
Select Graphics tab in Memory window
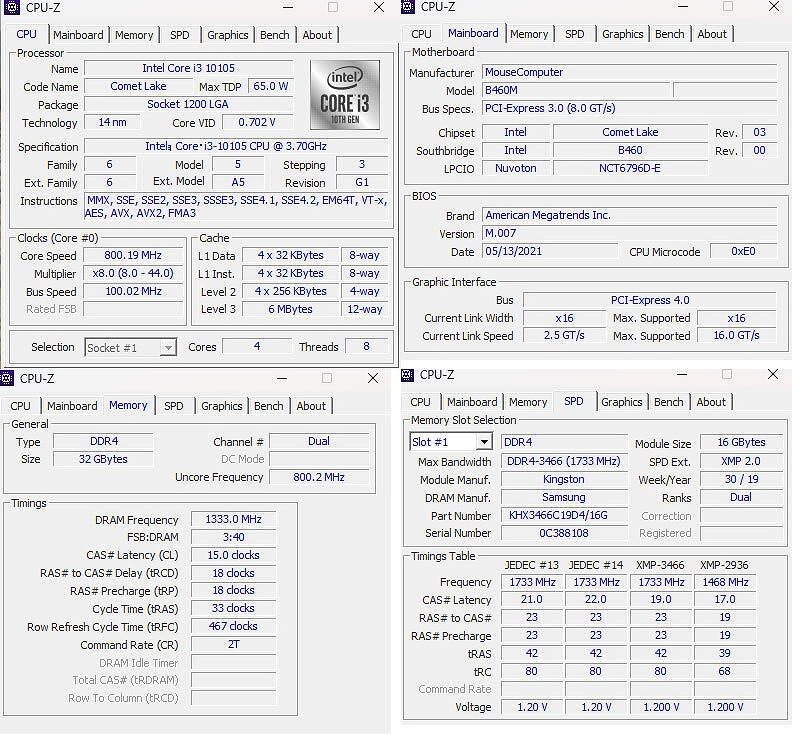coord(221,406)
